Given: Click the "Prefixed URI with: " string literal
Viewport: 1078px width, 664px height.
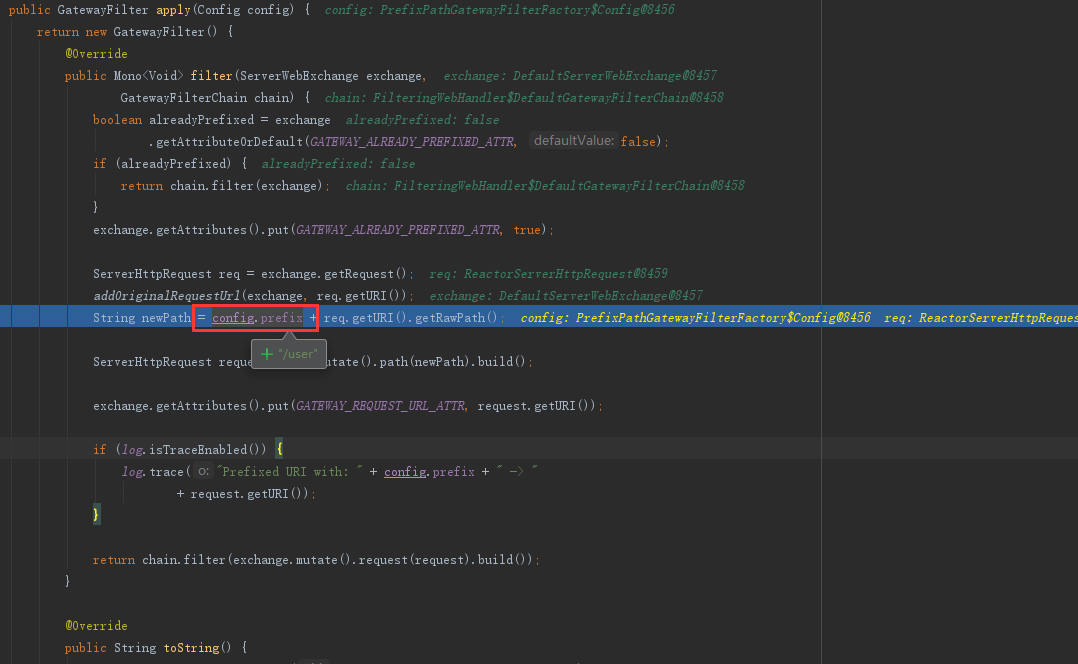Looking at the screenshot, I should 289,471.
